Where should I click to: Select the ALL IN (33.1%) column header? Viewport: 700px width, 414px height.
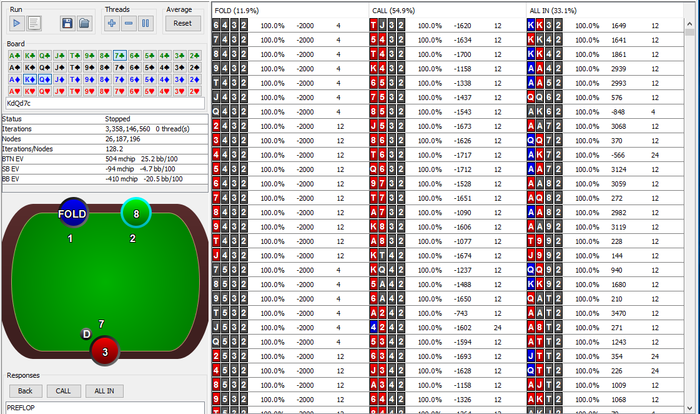point(605,10)
